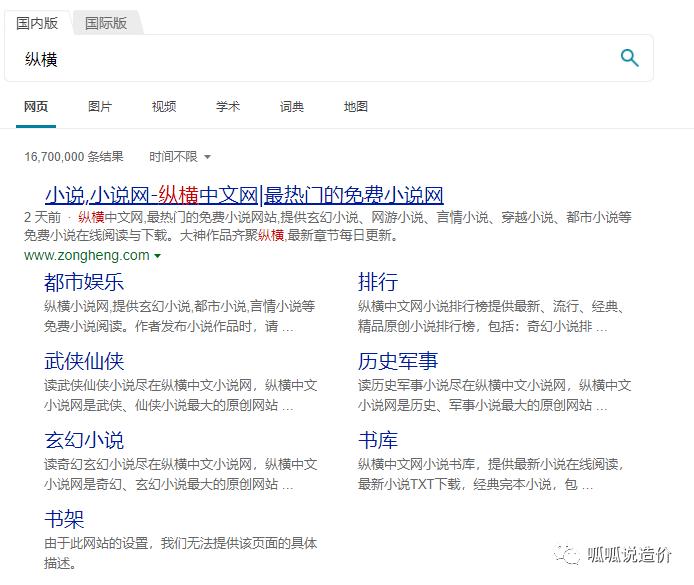Click description starting 读奇幻玄幻小说
The image size is (694, 585).
click(181, 474)
